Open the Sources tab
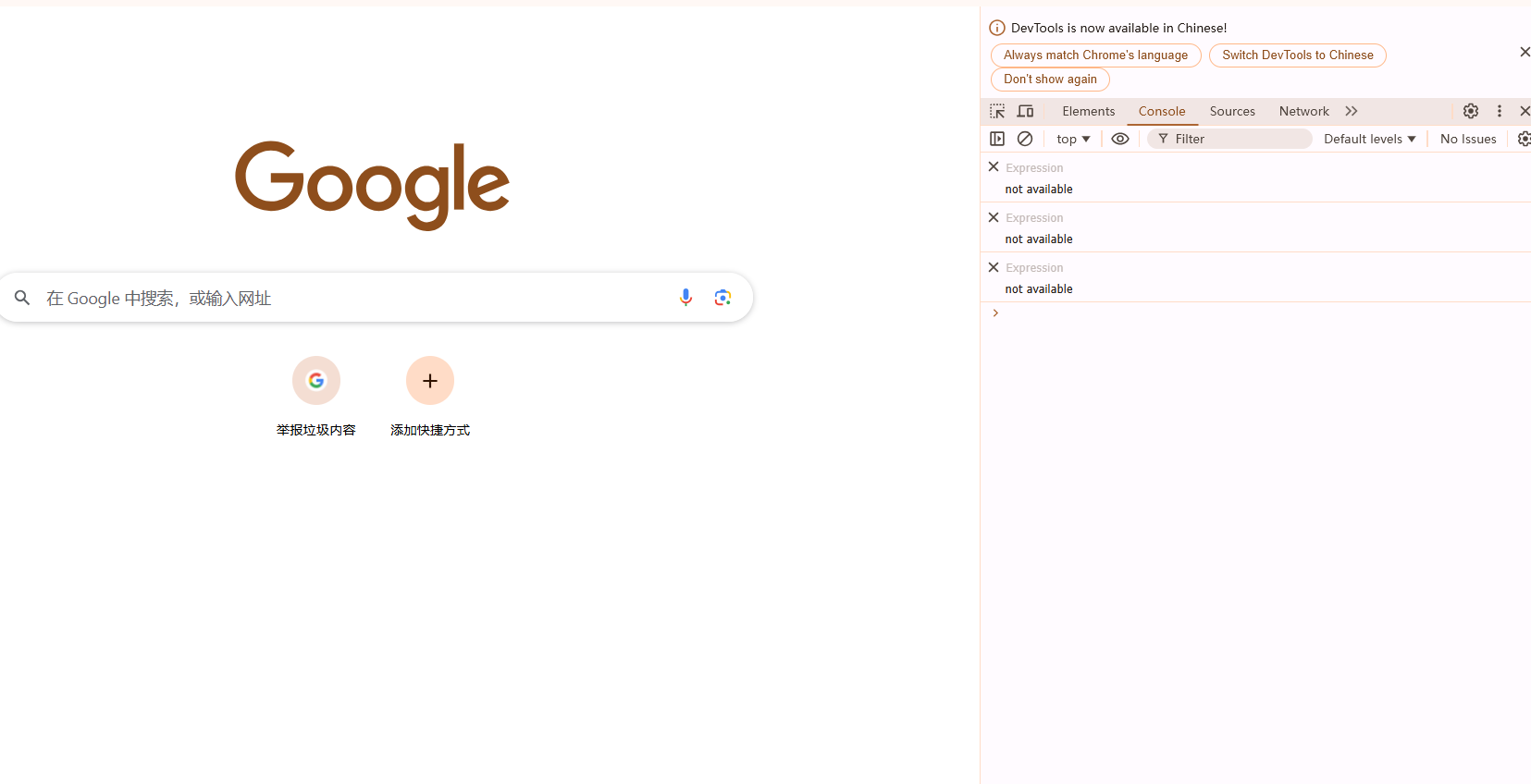Image resolution: width=1531 pixels, height=784 pixels. [1232, 111]
